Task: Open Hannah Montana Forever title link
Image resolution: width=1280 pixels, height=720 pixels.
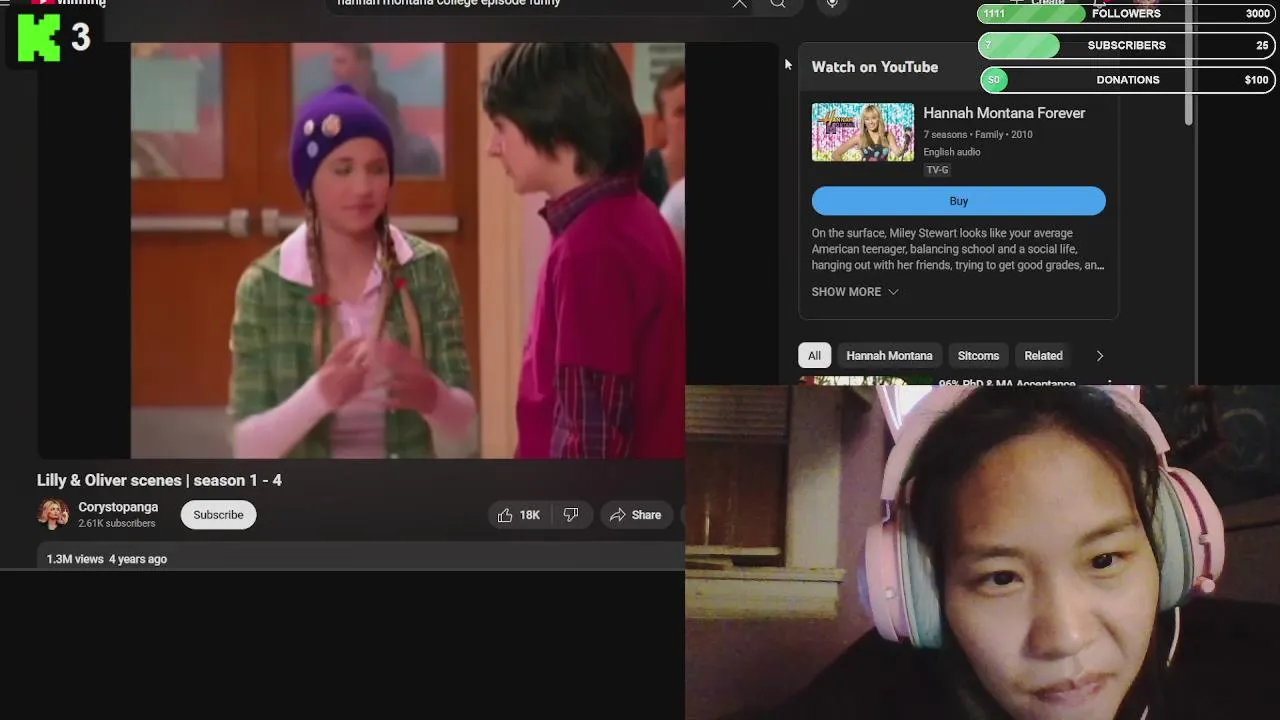Action: click(x=1004, y=113)
